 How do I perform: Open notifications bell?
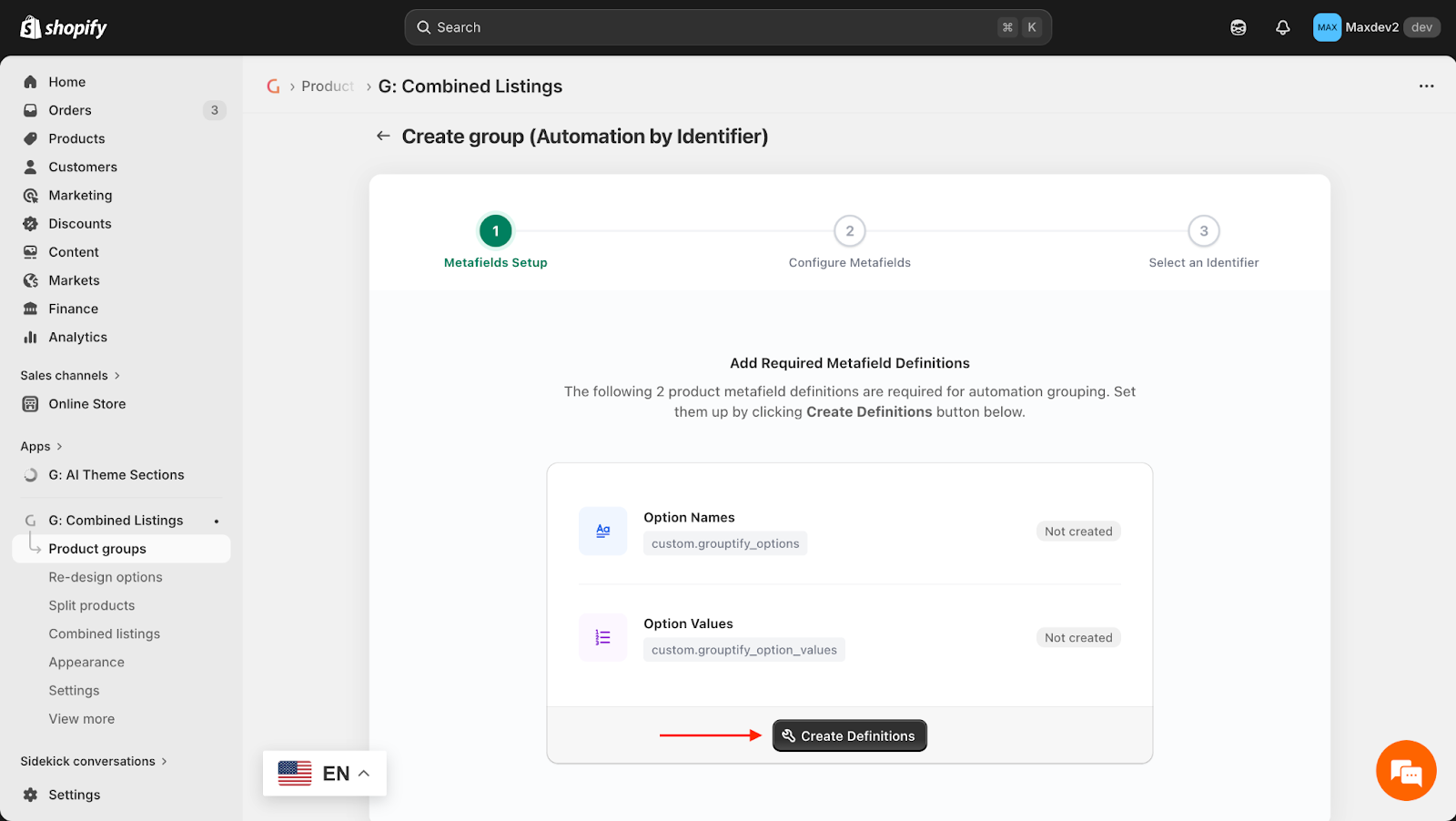click(x=1283, y=27)
